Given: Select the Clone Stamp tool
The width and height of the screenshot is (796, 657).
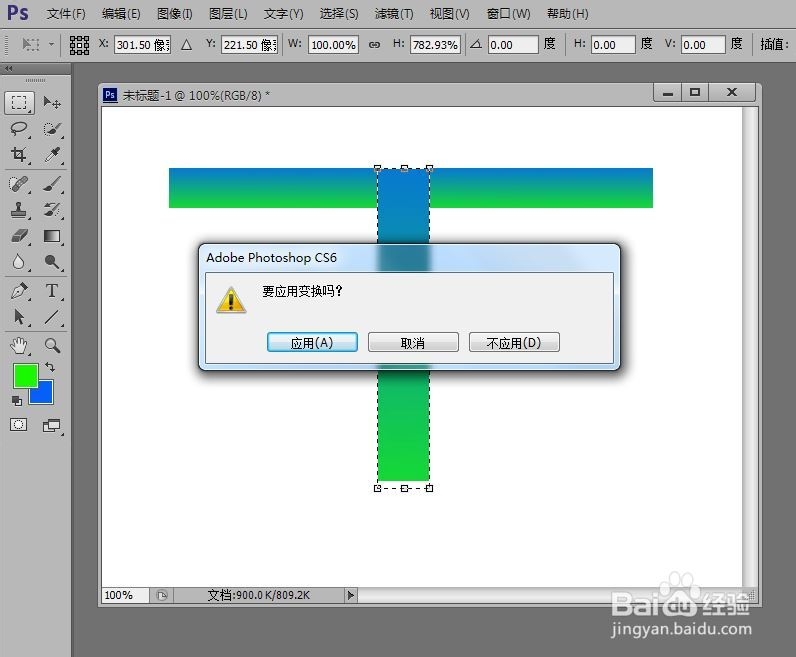Looking at the screenshot, I should click(19, 210).
